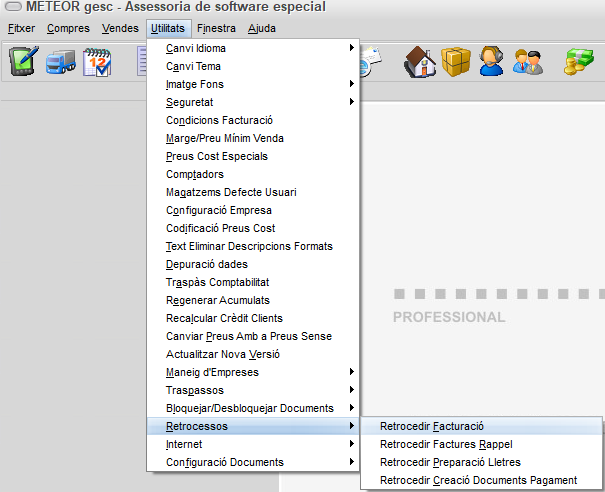605x492 pixels.
Task: Expand Bloquejar/Desbloquejar Documents submenu
Action: point(253,408)
